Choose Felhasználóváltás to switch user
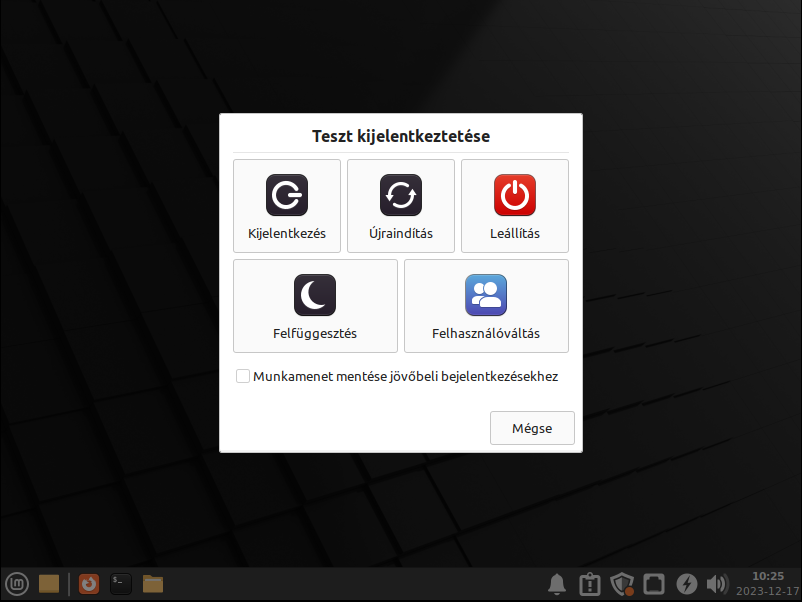802x602 pixels. (x=486, y=306)
